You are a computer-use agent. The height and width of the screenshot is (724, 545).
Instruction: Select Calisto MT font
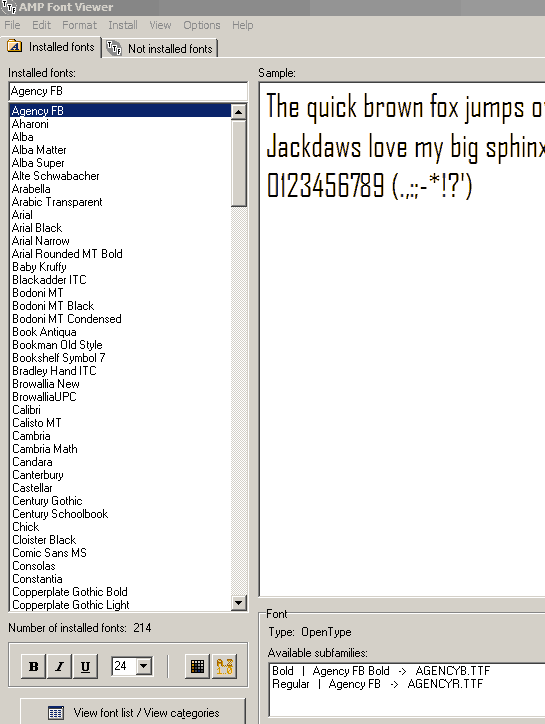(120, 422)
